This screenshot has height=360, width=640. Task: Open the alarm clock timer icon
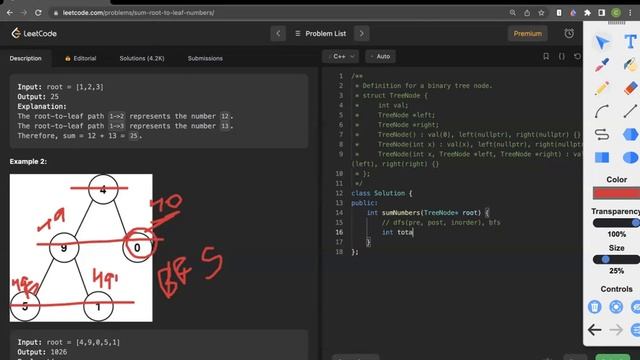pyautogui.click(x=569, y=33)
